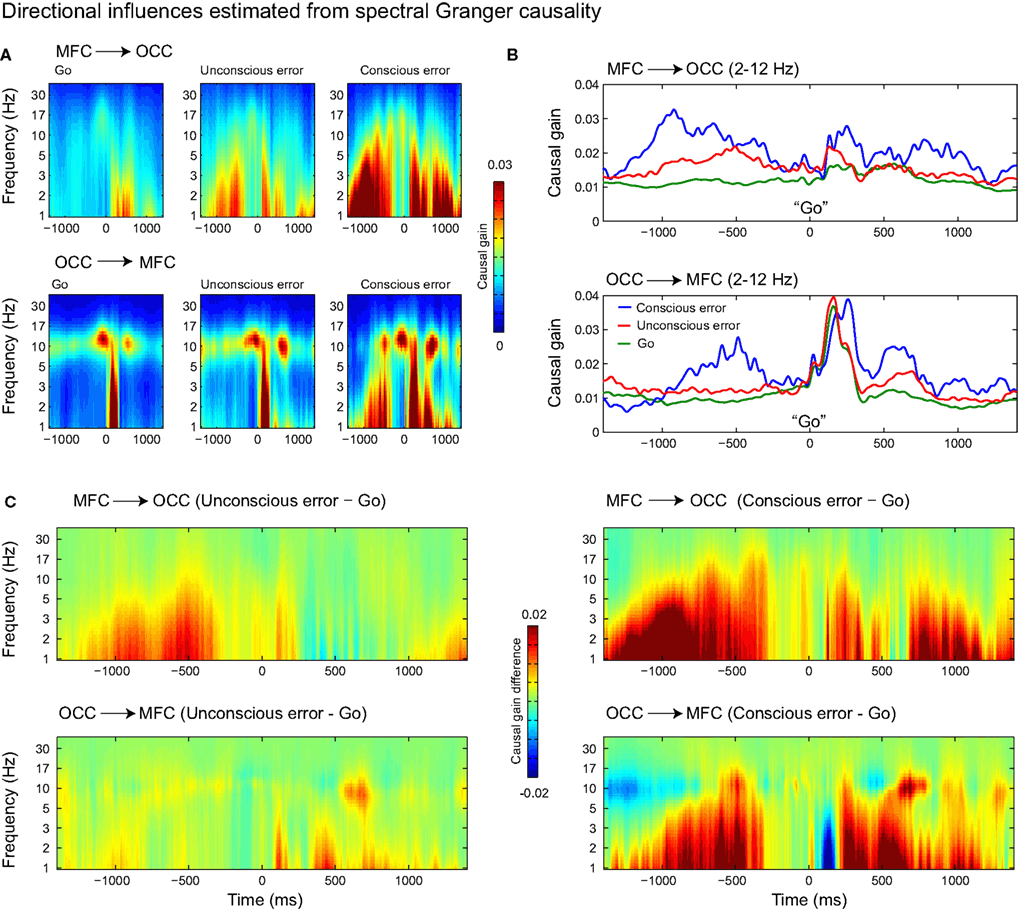Image resolution: width=1019 pixels, height=911 pixels.
Task: Click the OCC to MFC Conscious error heatmap
Action: click(404, 361)
